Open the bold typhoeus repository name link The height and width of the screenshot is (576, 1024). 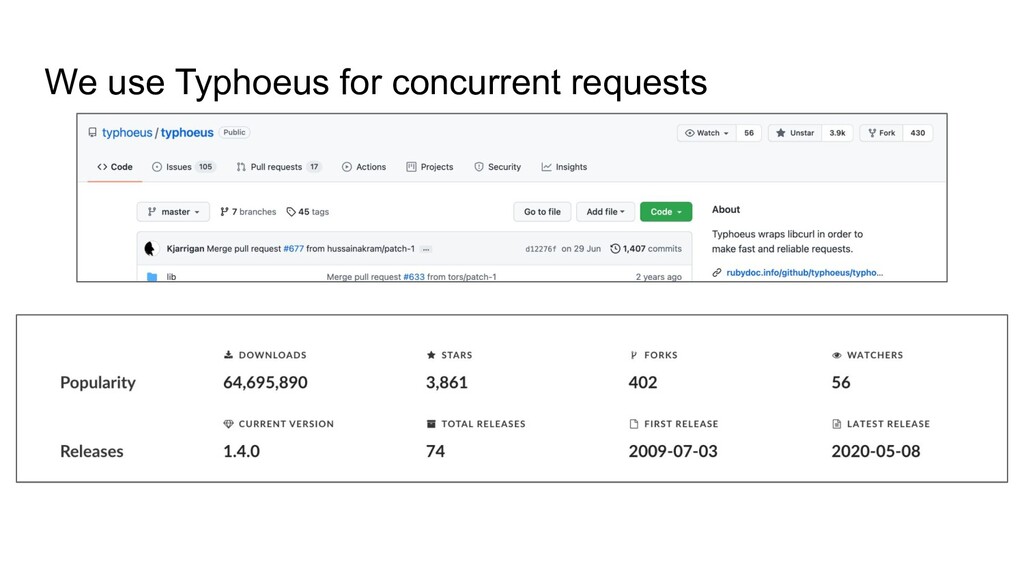tap(187, 133)
